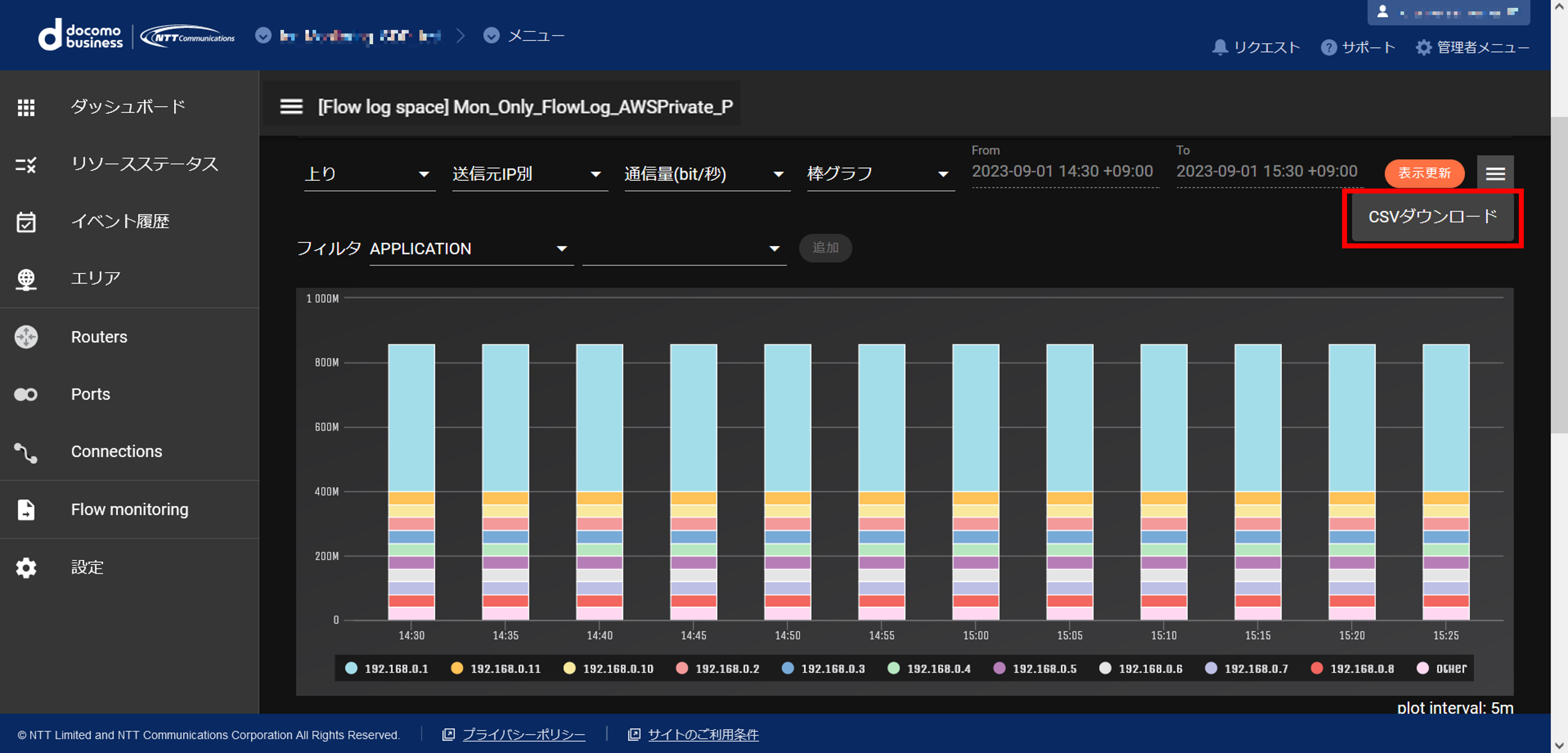The width and height of the screenshot is (1568, 753).
Task: Click the メニュー breadcrumb text
Action: point(536,36)
